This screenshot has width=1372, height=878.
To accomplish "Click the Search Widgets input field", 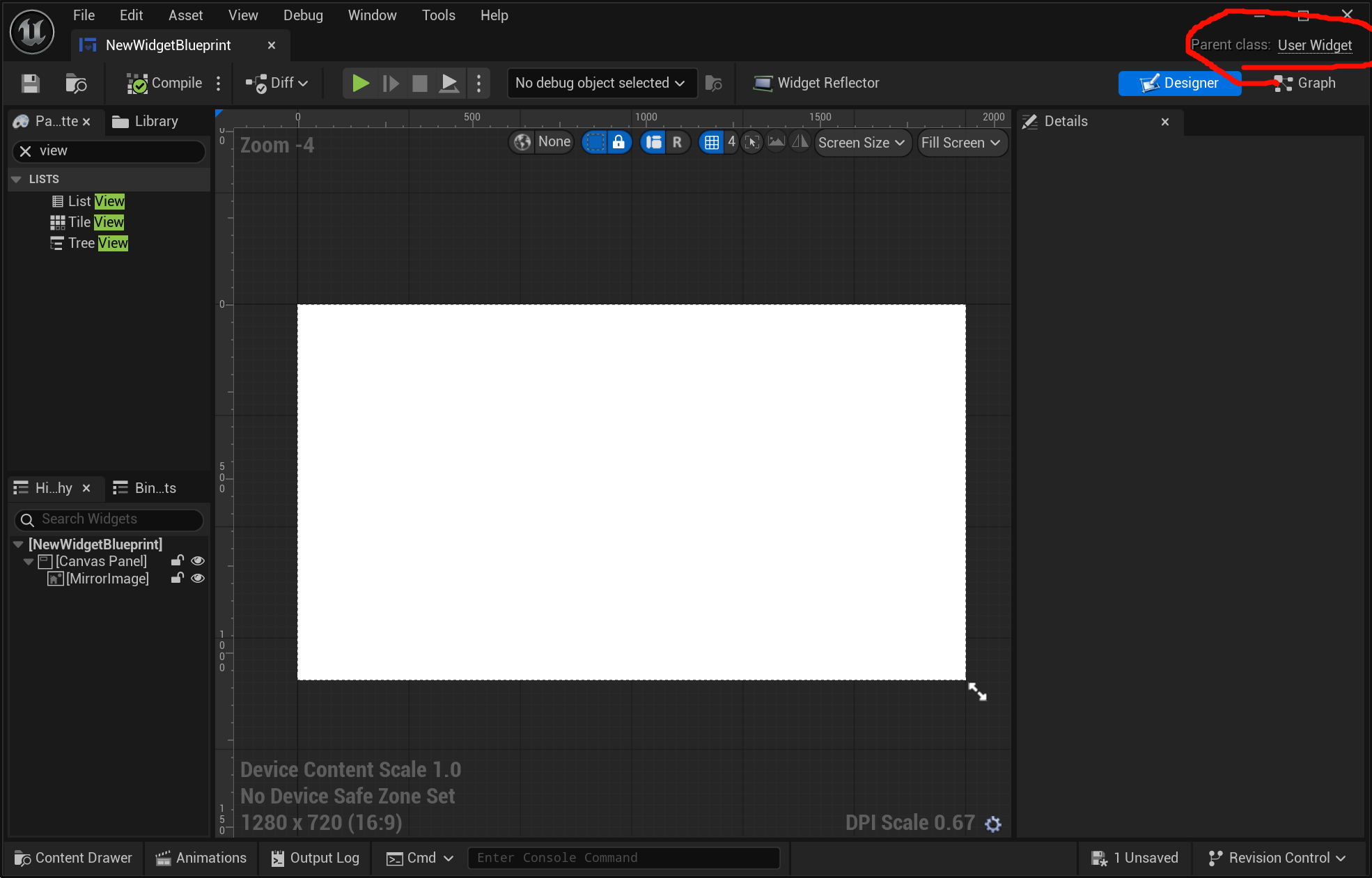I will coord(111,519).
